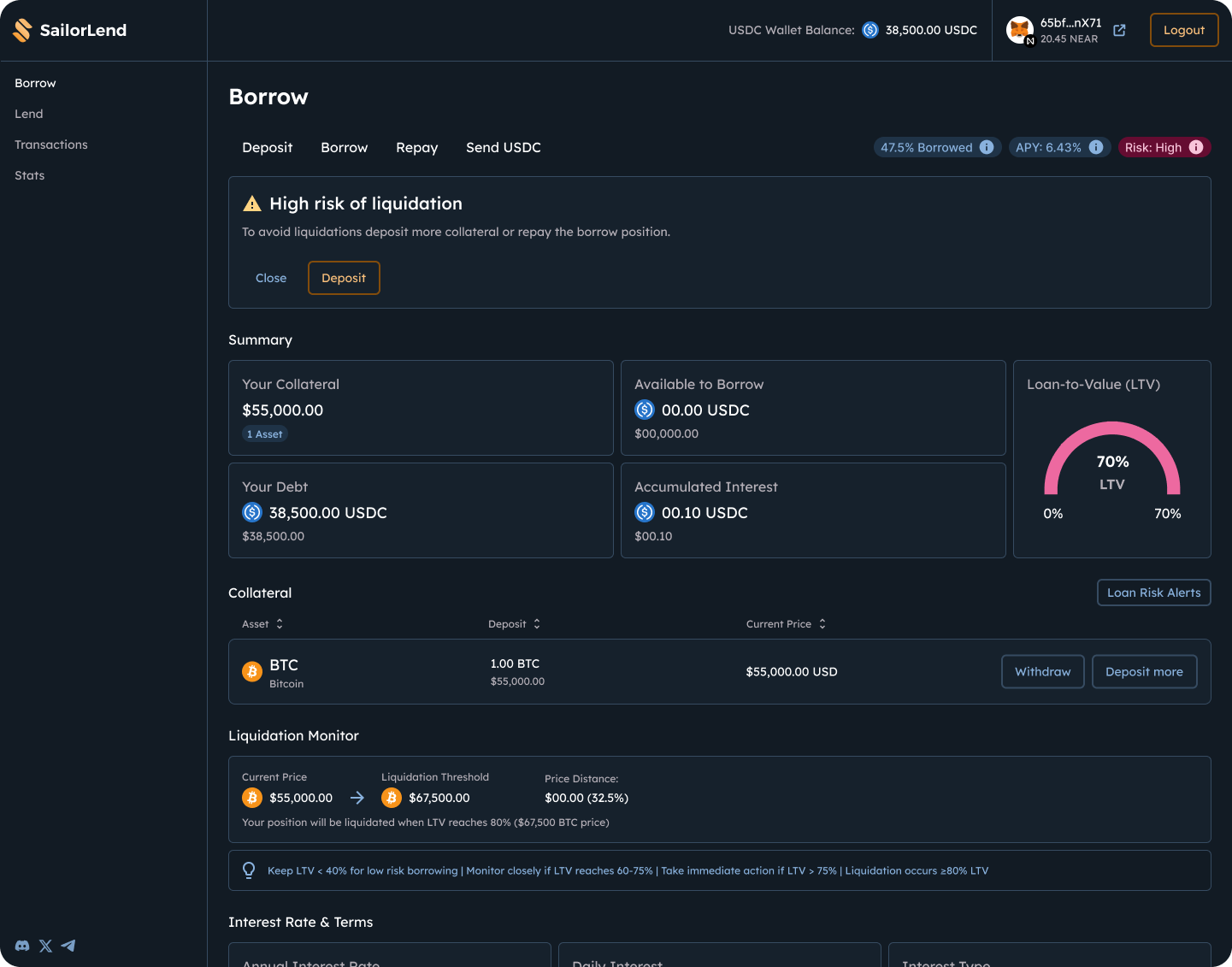Open Loan Risk Alerts
The image size is (1232, 967).
(1153, 593)
